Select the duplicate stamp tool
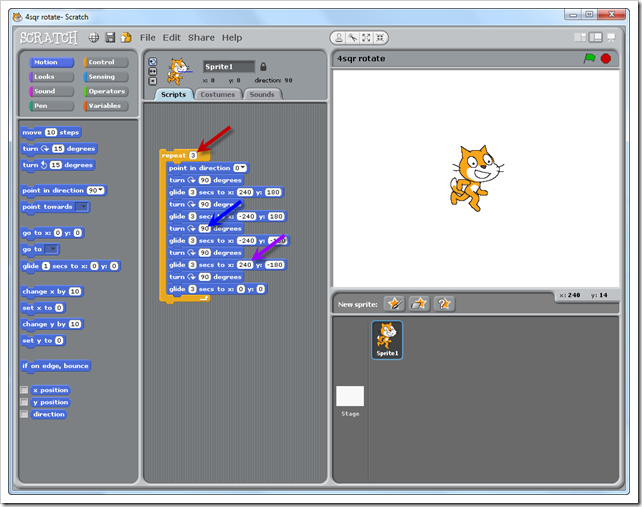 click(x=339, y=38)
